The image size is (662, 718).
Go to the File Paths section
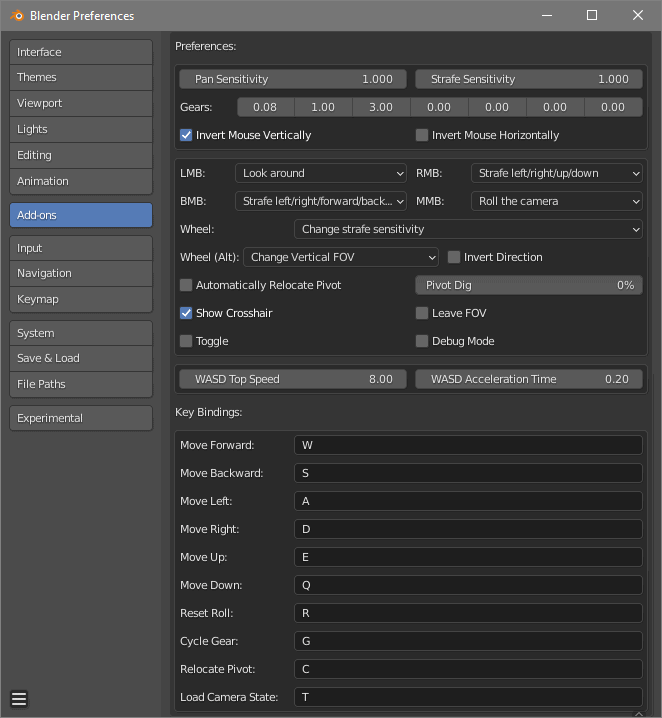(x=81, y=384)
